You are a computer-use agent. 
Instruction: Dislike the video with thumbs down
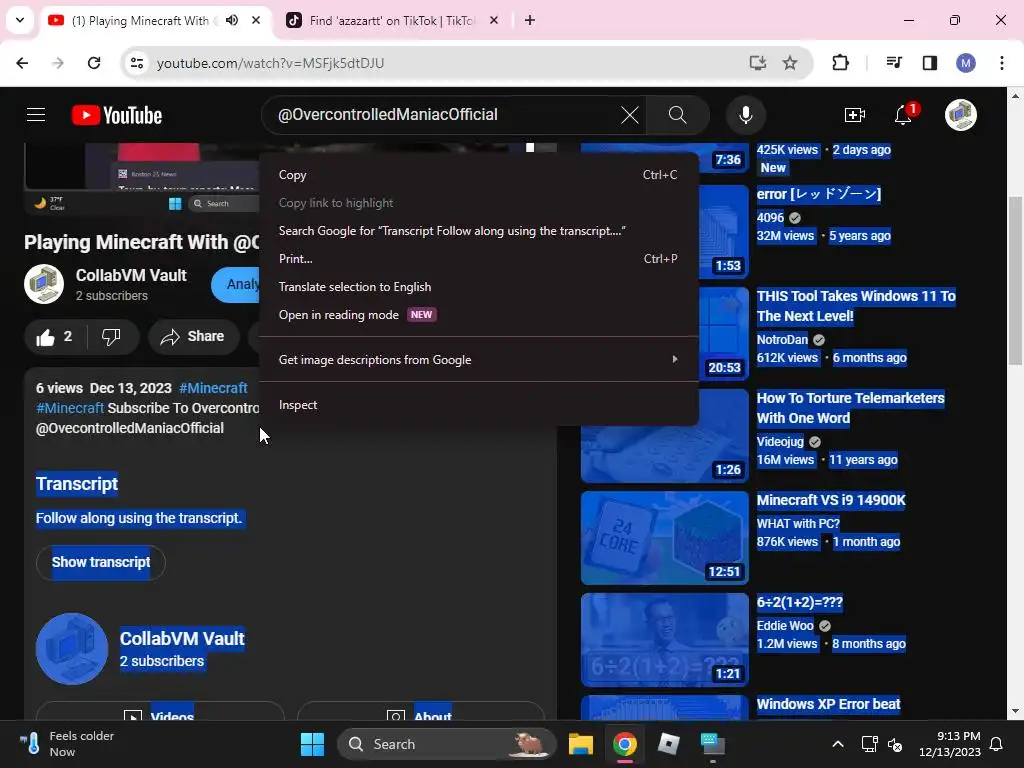[112, 337]
